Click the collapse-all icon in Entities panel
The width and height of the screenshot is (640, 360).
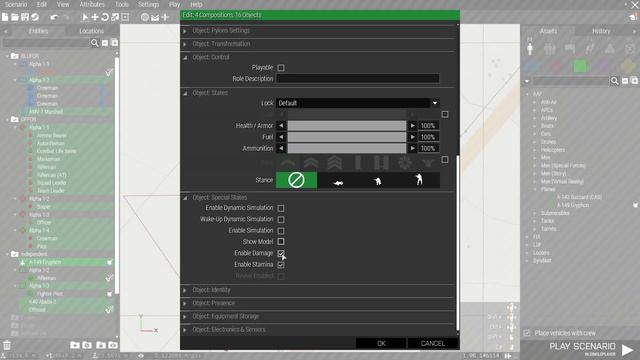(105, 43)
